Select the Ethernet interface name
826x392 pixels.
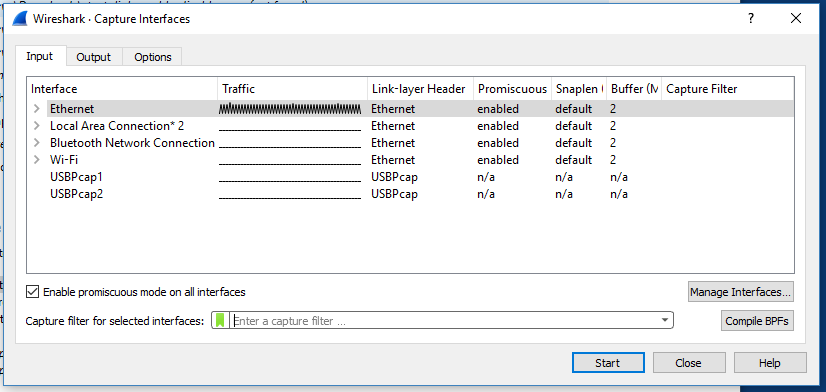(x=72, y=109)
